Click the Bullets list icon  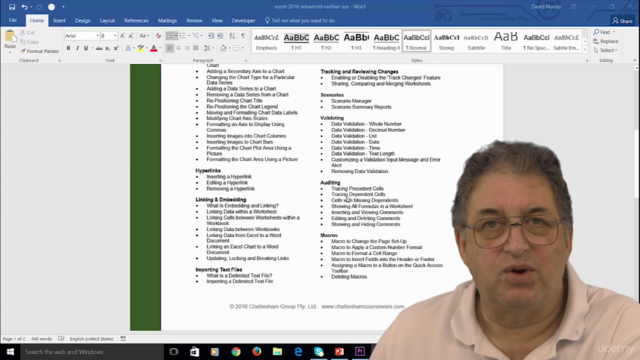(x=170, y=36)
